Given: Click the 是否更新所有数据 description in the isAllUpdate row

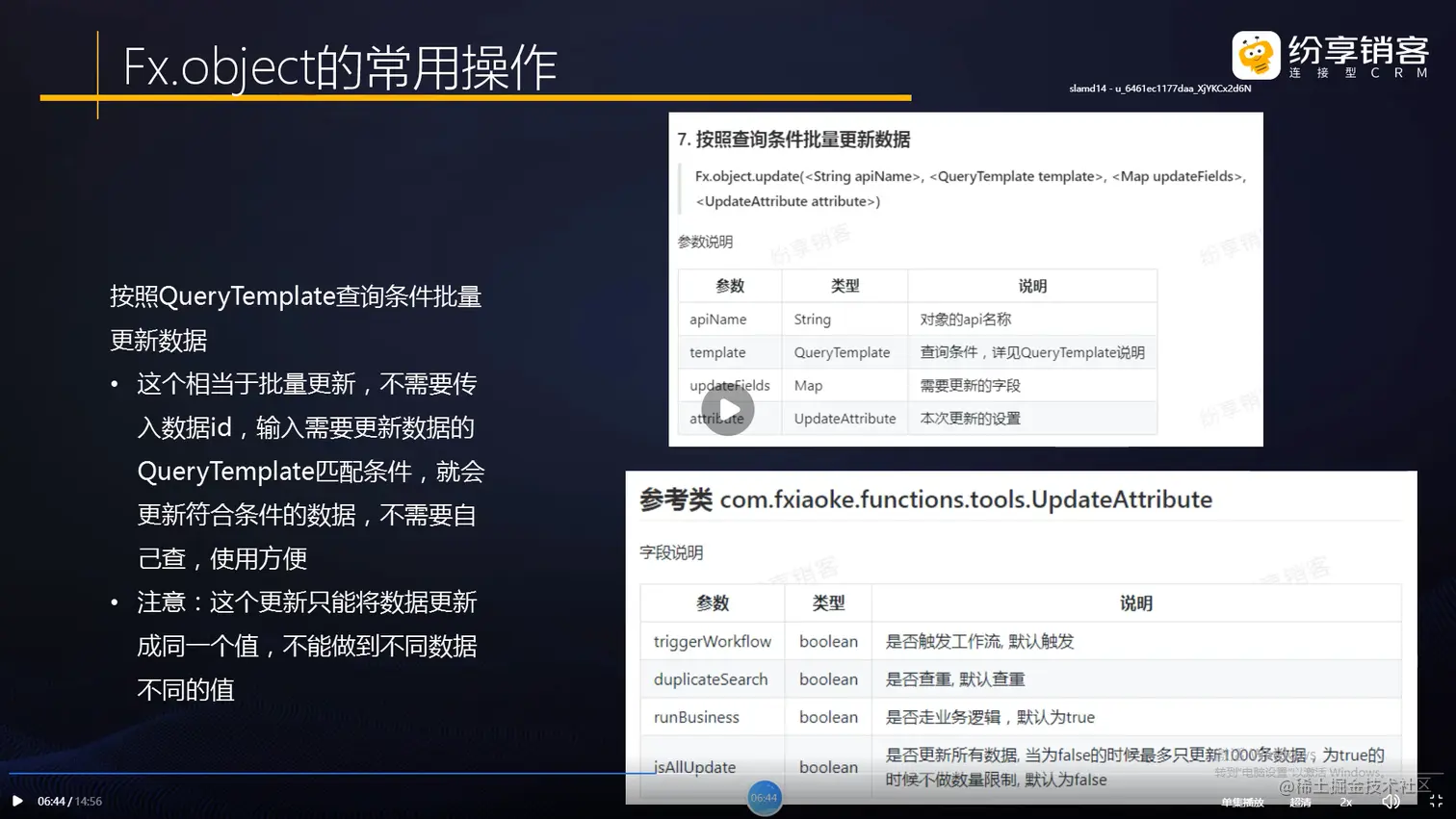Looking at the screenshot, I should 1136,767.
